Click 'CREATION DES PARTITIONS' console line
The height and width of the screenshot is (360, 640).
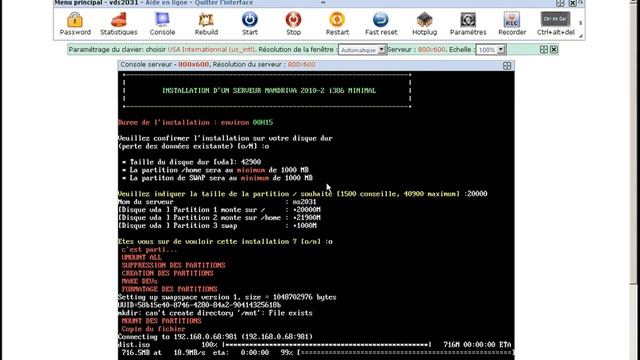167,273
